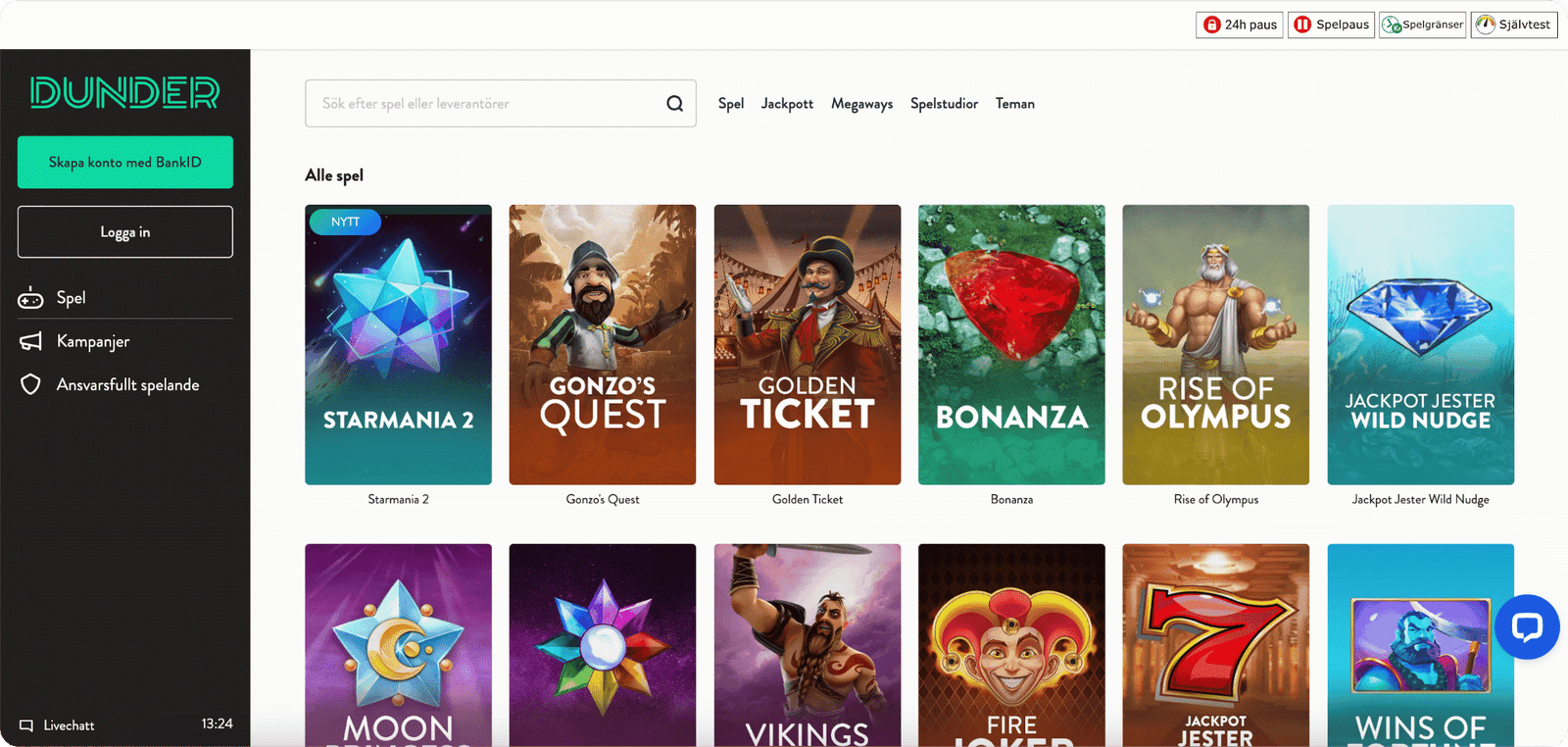Focus the game search input field
The width and height of the screenshot is (1568, 747).
pos(501,103)
